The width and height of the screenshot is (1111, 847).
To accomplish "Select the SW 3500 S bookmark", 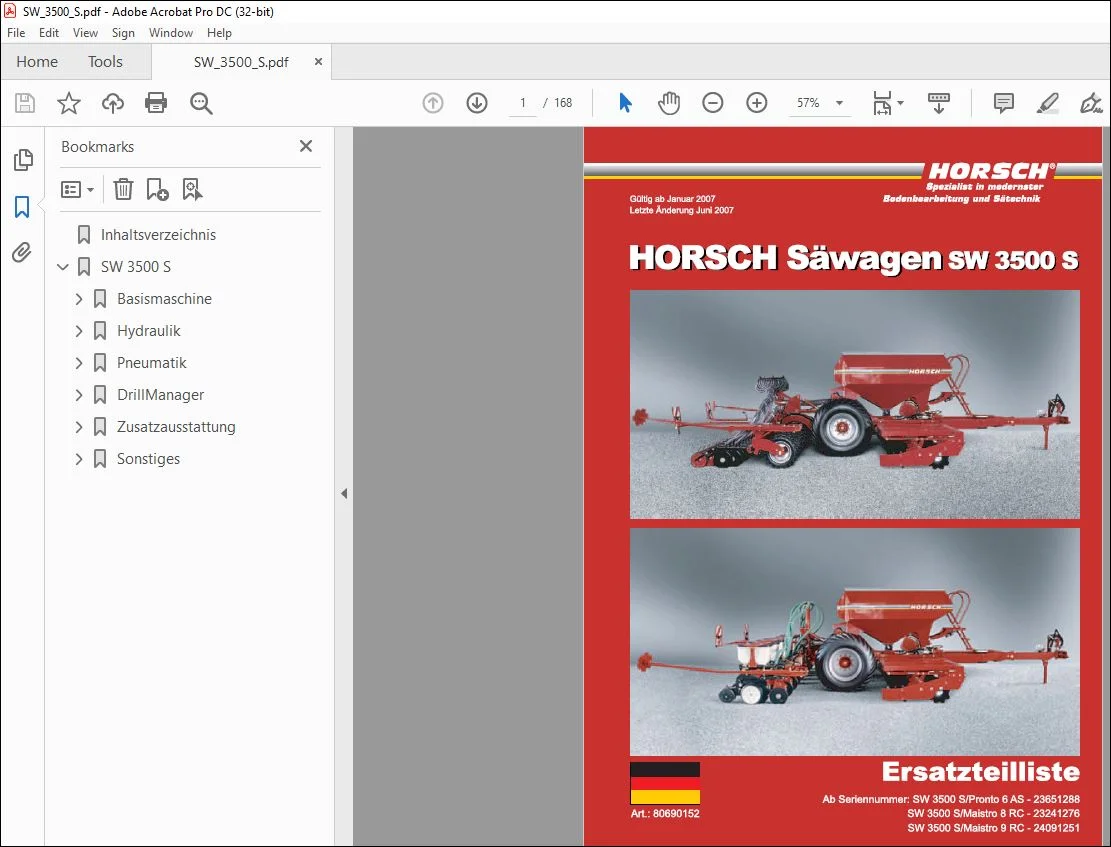I will click(135, 267).
